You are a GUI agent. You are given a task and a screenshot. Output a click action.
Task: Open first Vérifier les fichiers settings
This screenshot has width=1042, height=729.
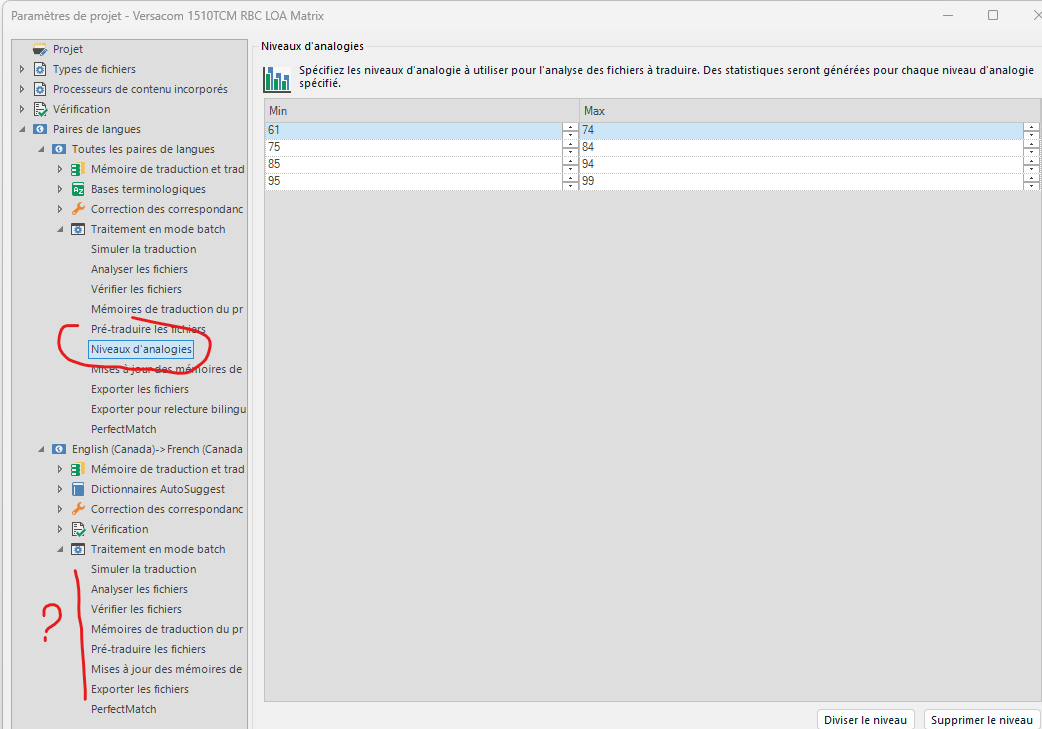pos(136,289)
